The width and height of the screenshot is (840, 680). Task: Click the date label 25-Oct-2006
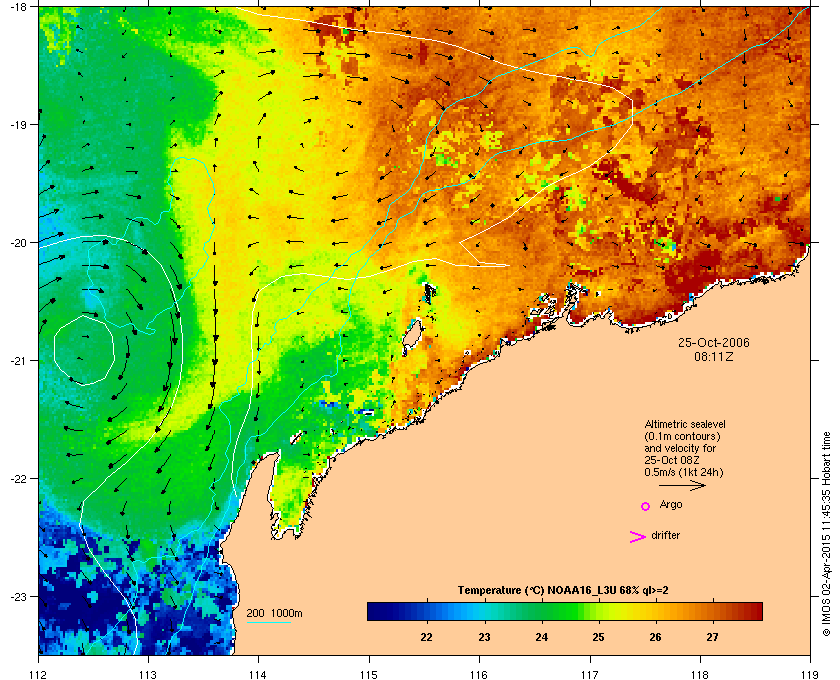click(x=714, y=342)
